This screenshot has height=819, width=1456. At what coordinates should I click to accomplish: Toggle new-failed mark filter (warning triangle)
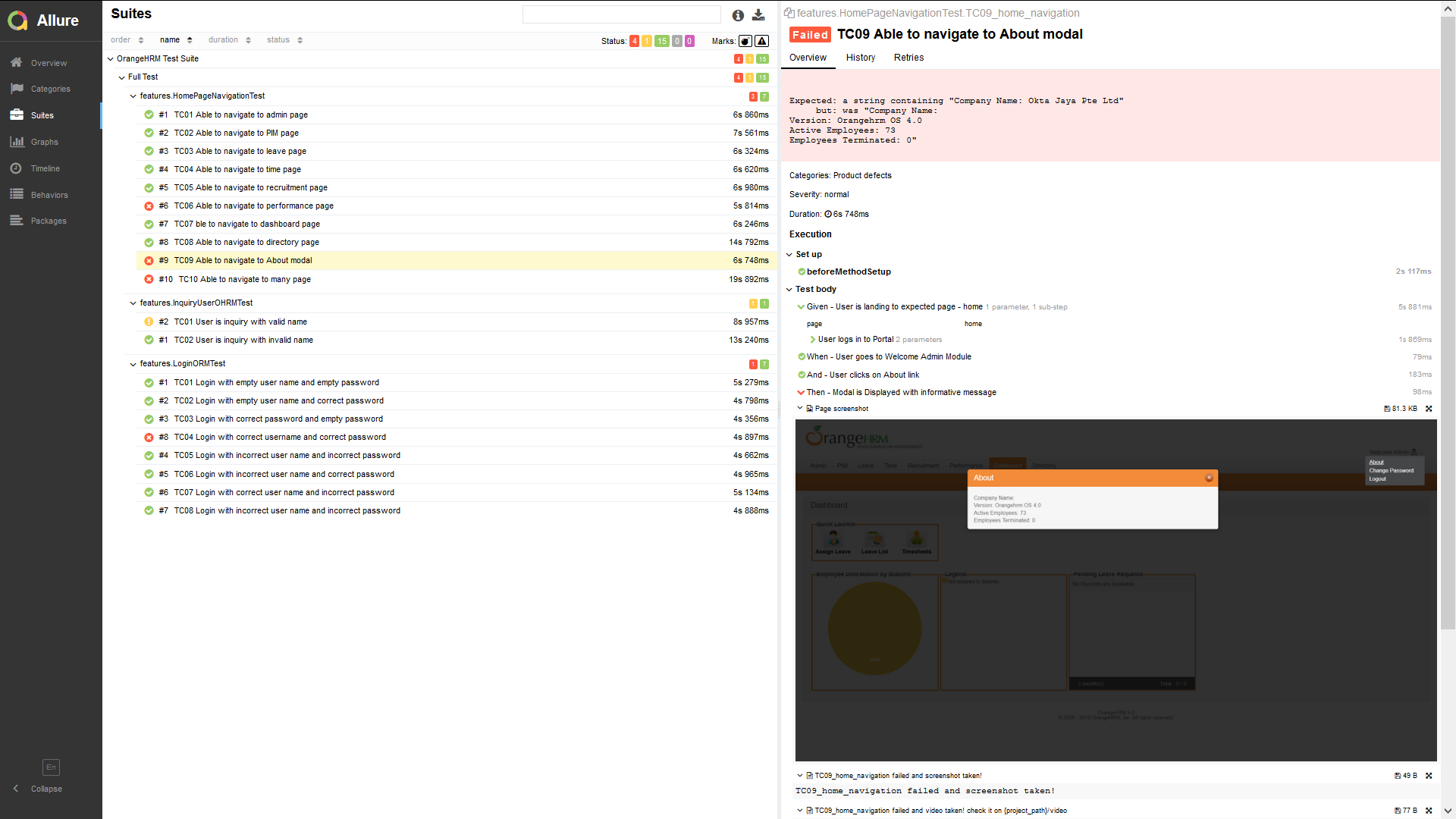click(x=762, y=41)
